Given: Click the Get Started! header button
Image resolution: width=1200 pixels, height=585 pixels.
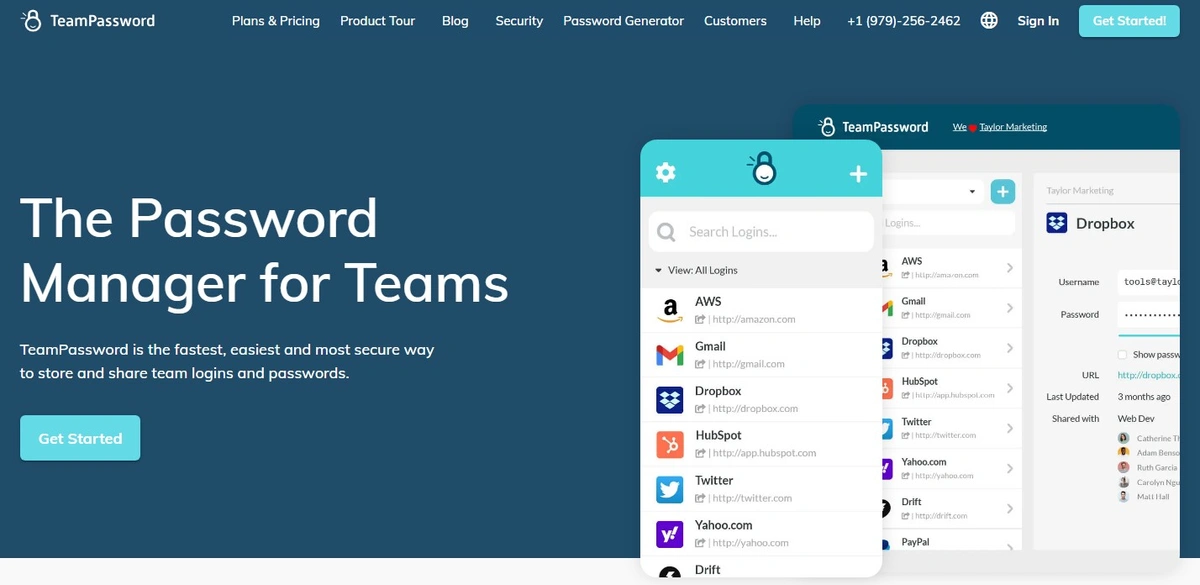Looking at the screenshot, I should coord(1129,20).
